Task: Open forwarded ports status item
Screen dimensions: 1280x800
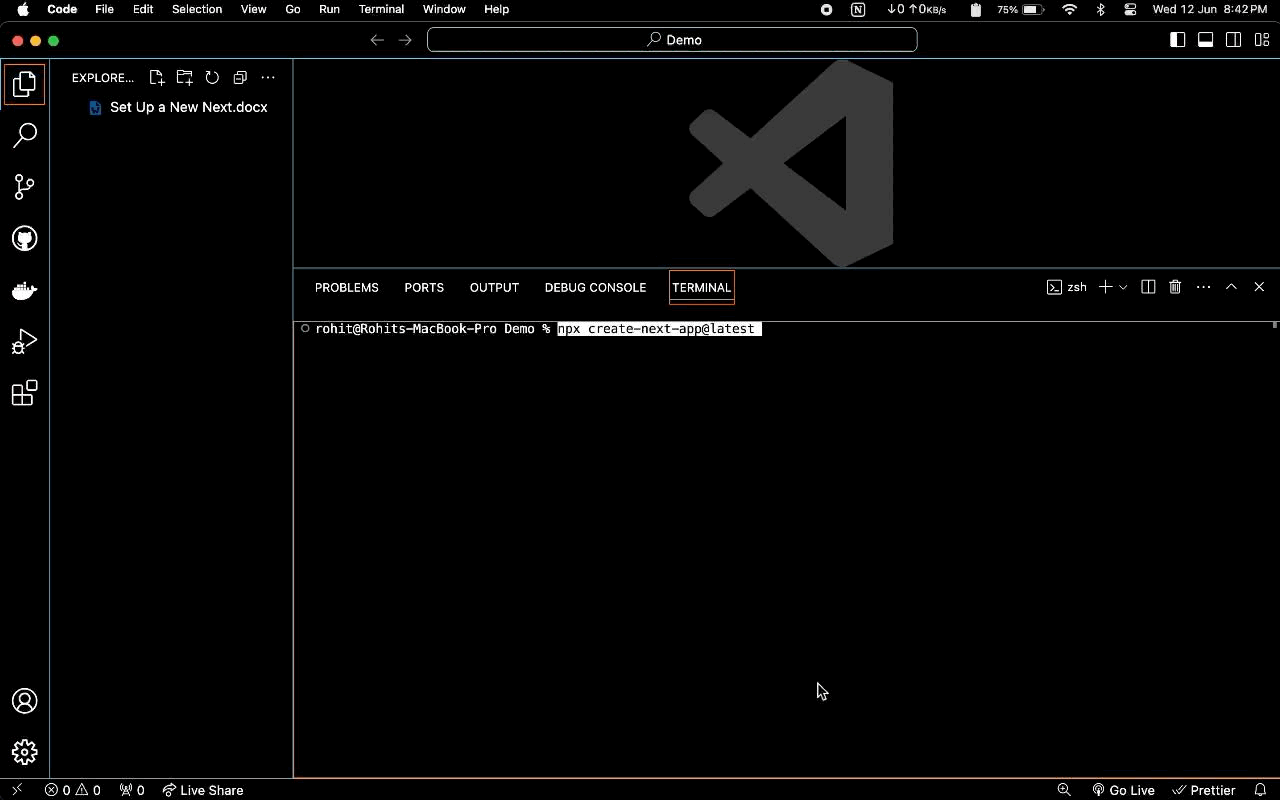Action: (x=132, y=790)
